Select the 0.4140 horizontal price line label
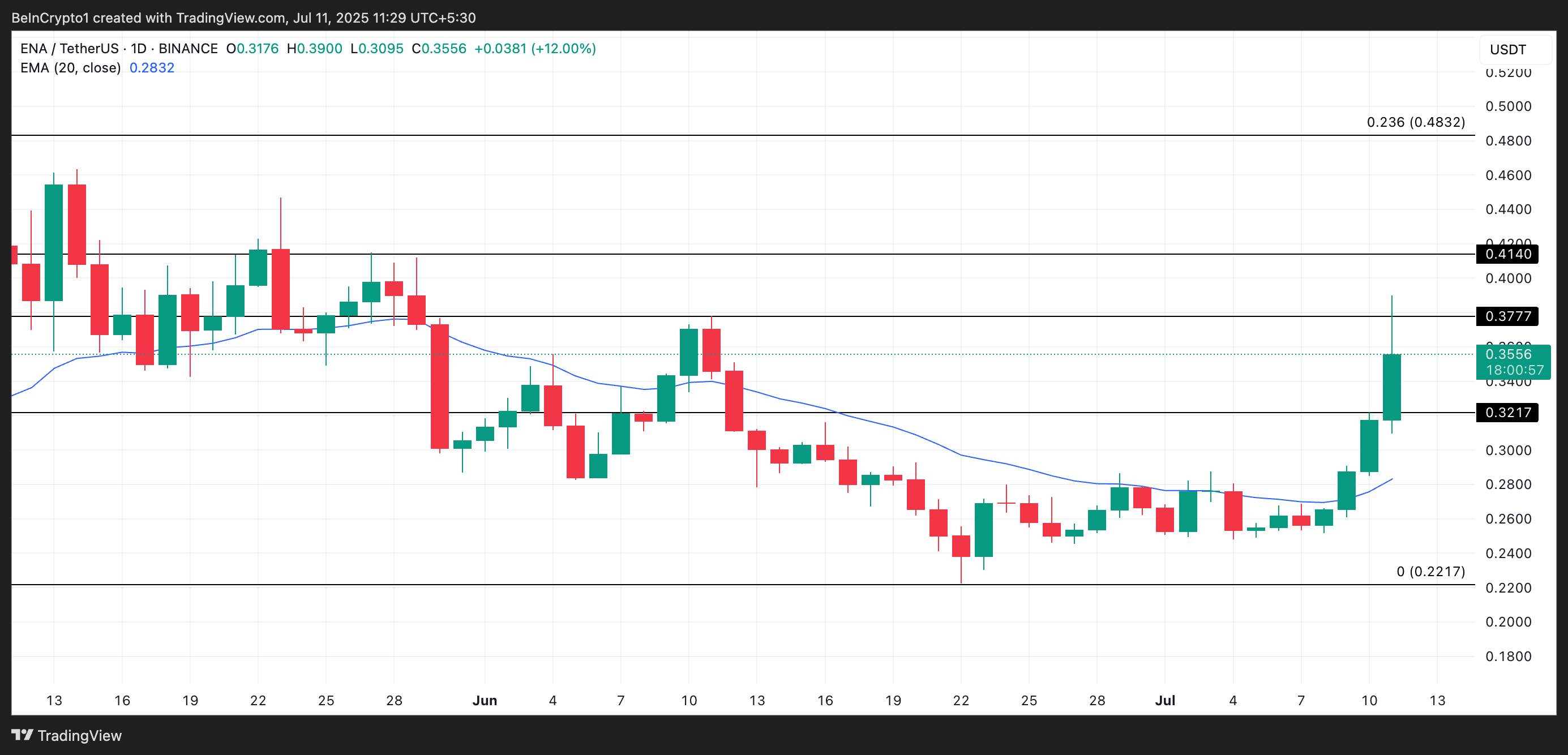Viewport: 1568px width, 755px height. click(1508, 254)
